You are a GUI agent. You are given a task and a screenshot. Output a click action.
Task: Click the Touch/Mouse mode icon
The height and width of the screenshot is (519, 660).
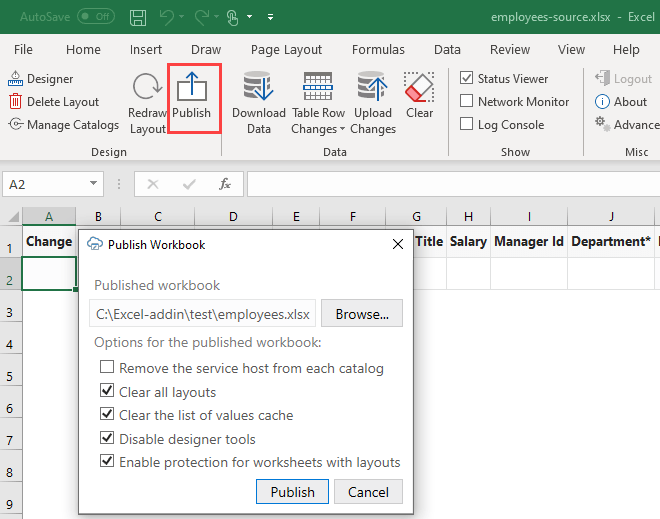click(232, 17)
